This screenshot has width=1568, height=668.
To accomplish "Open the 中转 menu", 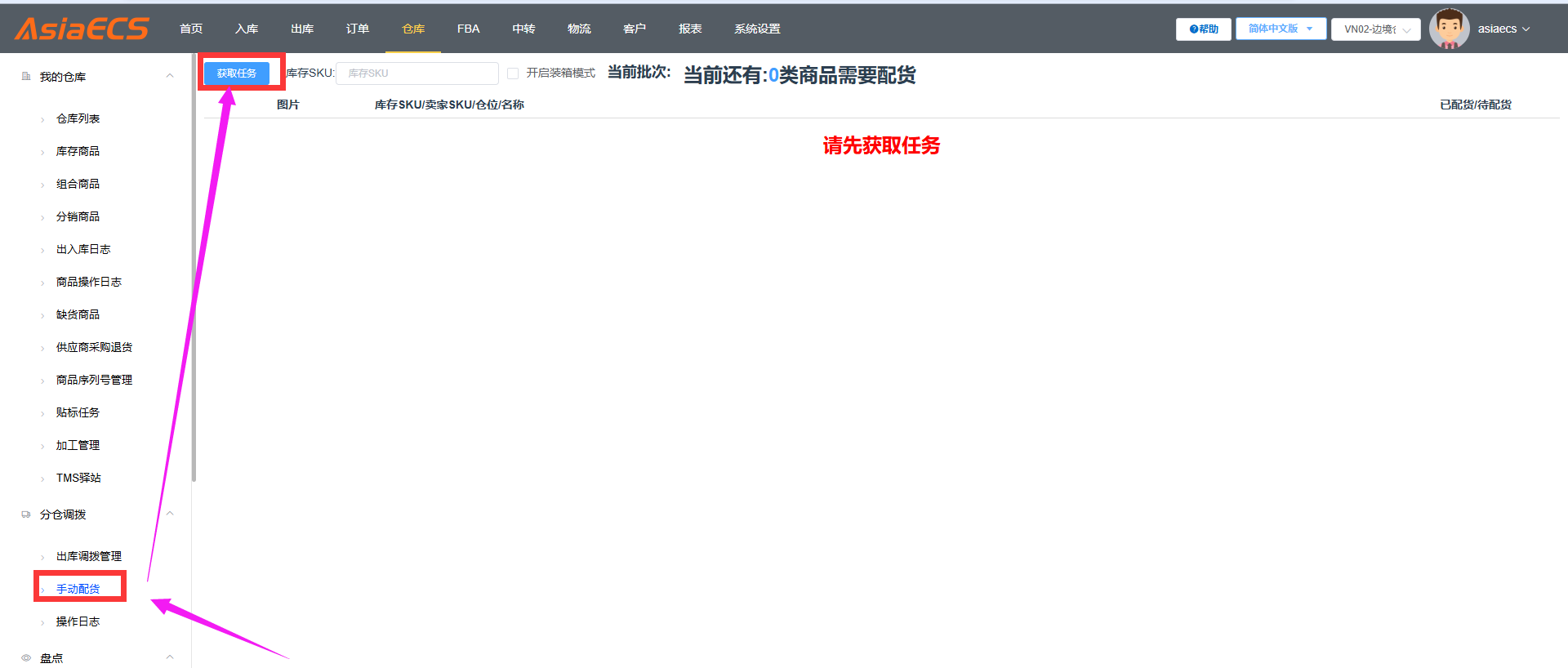I will click(x=523, y=29).
